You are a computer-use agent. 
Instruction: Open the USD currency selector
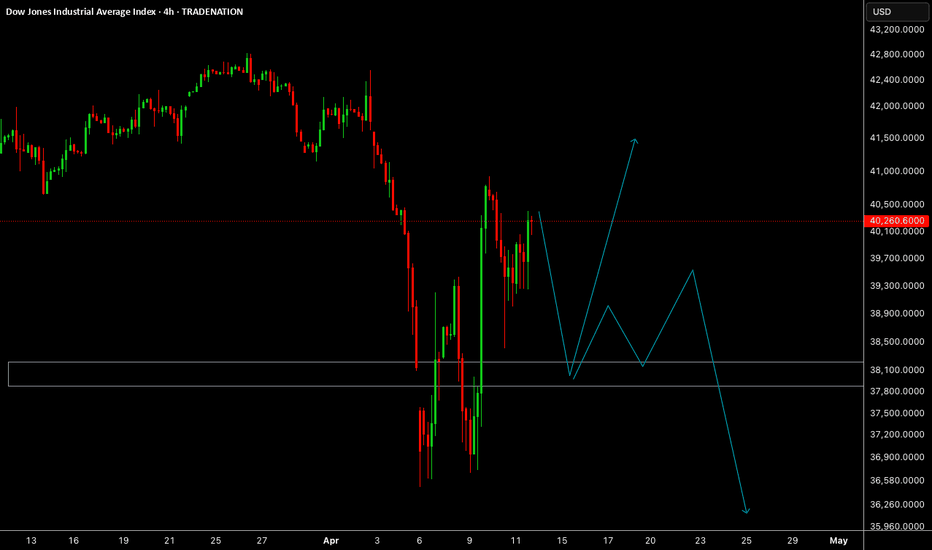[896, 11]
